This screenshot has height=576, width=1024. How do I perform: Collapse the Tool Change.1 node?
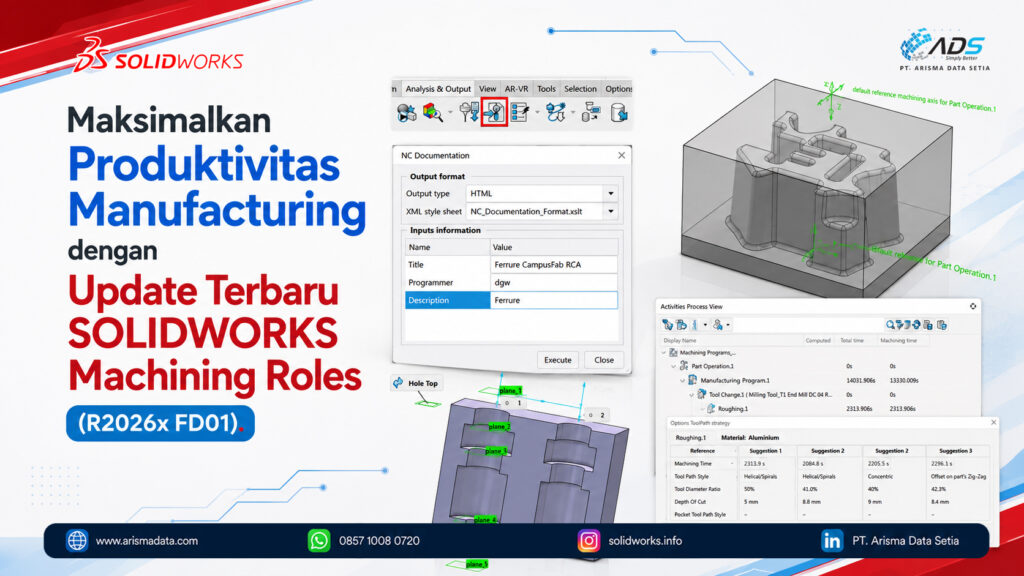click(691, 394)
